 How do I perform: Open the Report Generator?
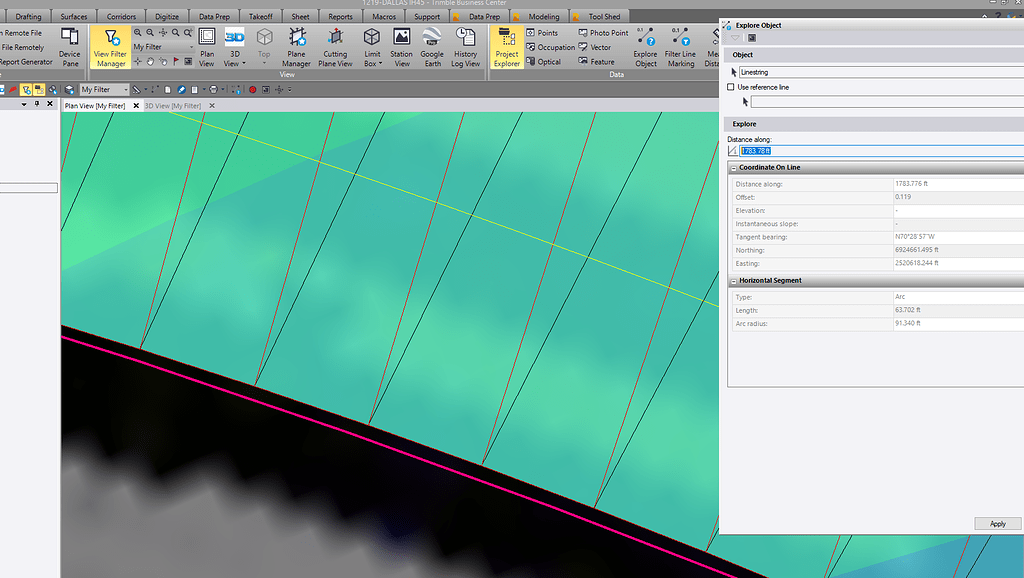(26, 62)
